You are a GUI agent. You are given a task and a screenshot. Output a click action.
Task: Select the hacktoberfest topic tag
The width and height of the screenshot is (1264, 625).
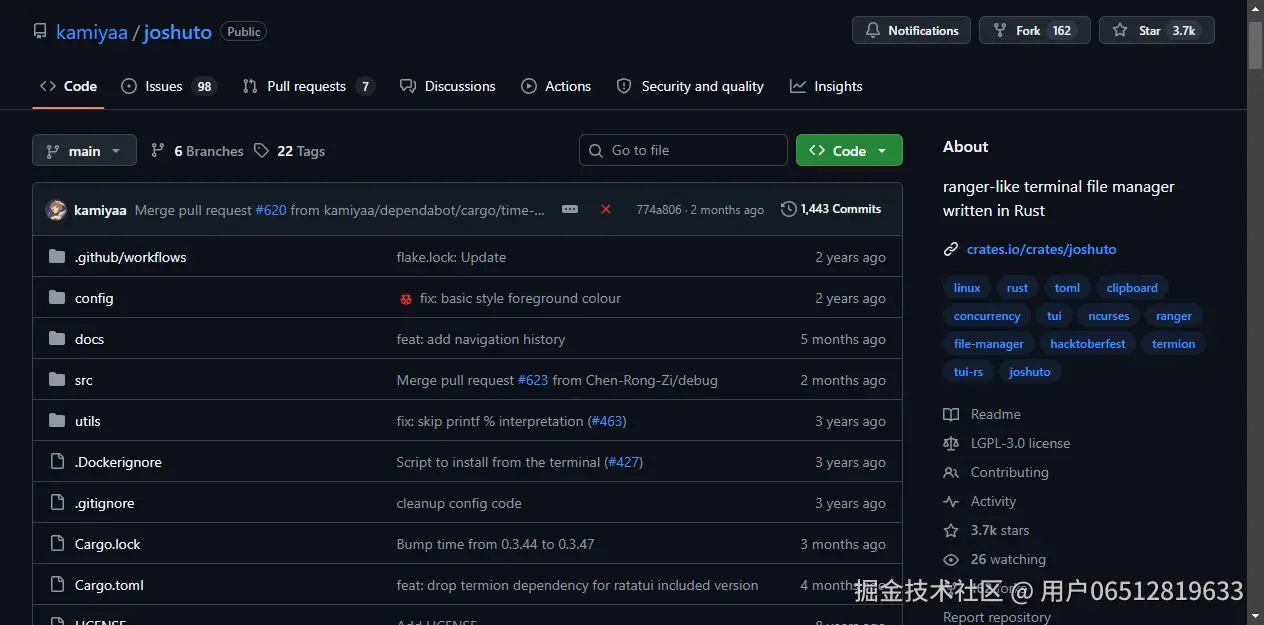(x=1088, y=344)
